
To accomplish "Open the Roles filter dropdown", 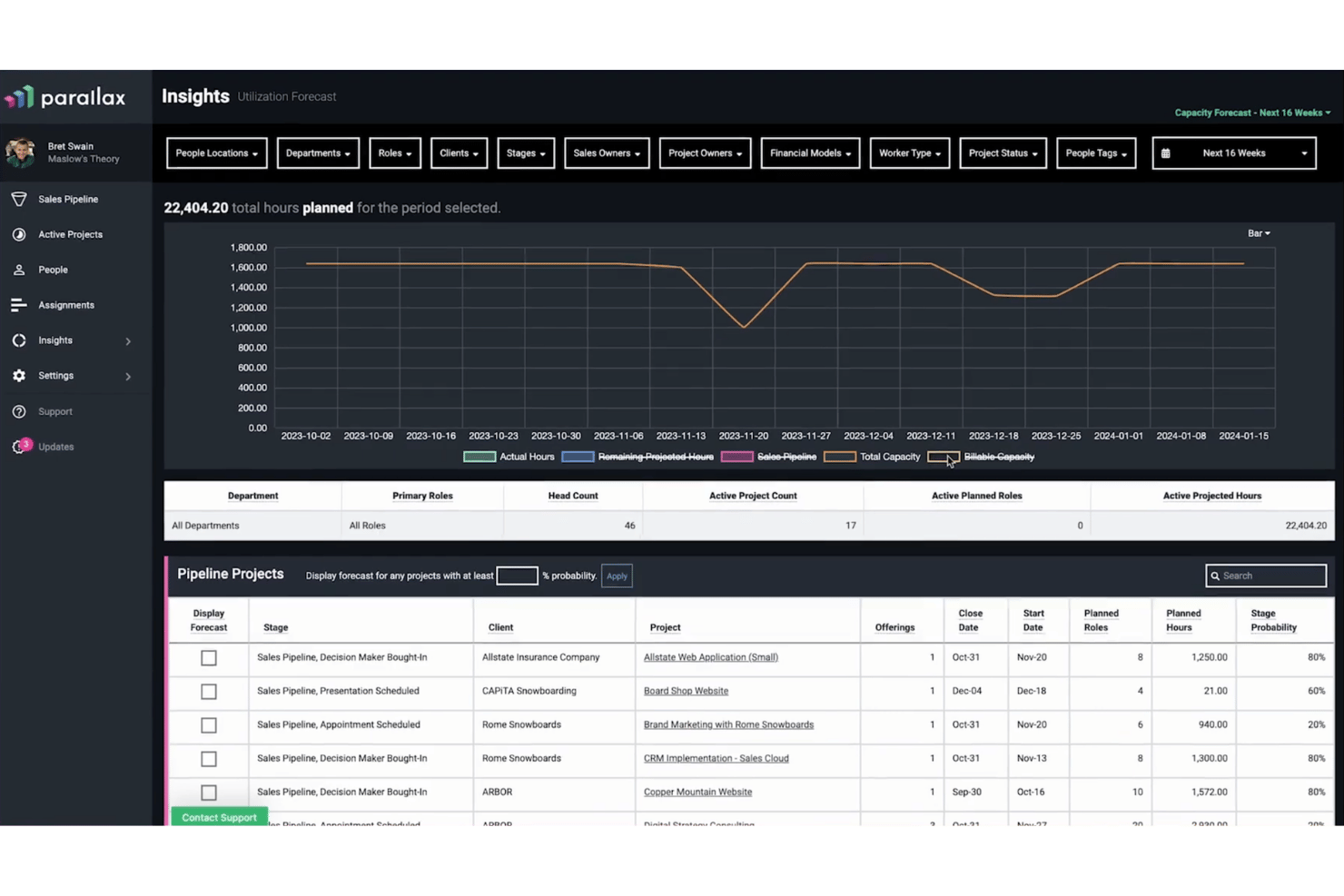I will [x=395, y=153].
